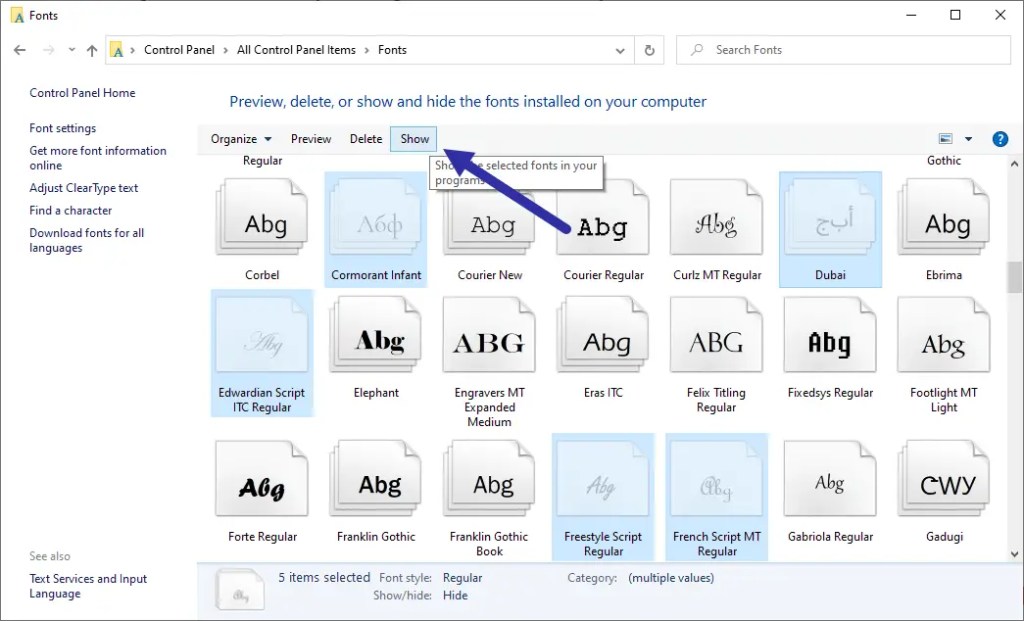
Task: Click the preview thumbnail in details pane
Action: tap(240, 588)
